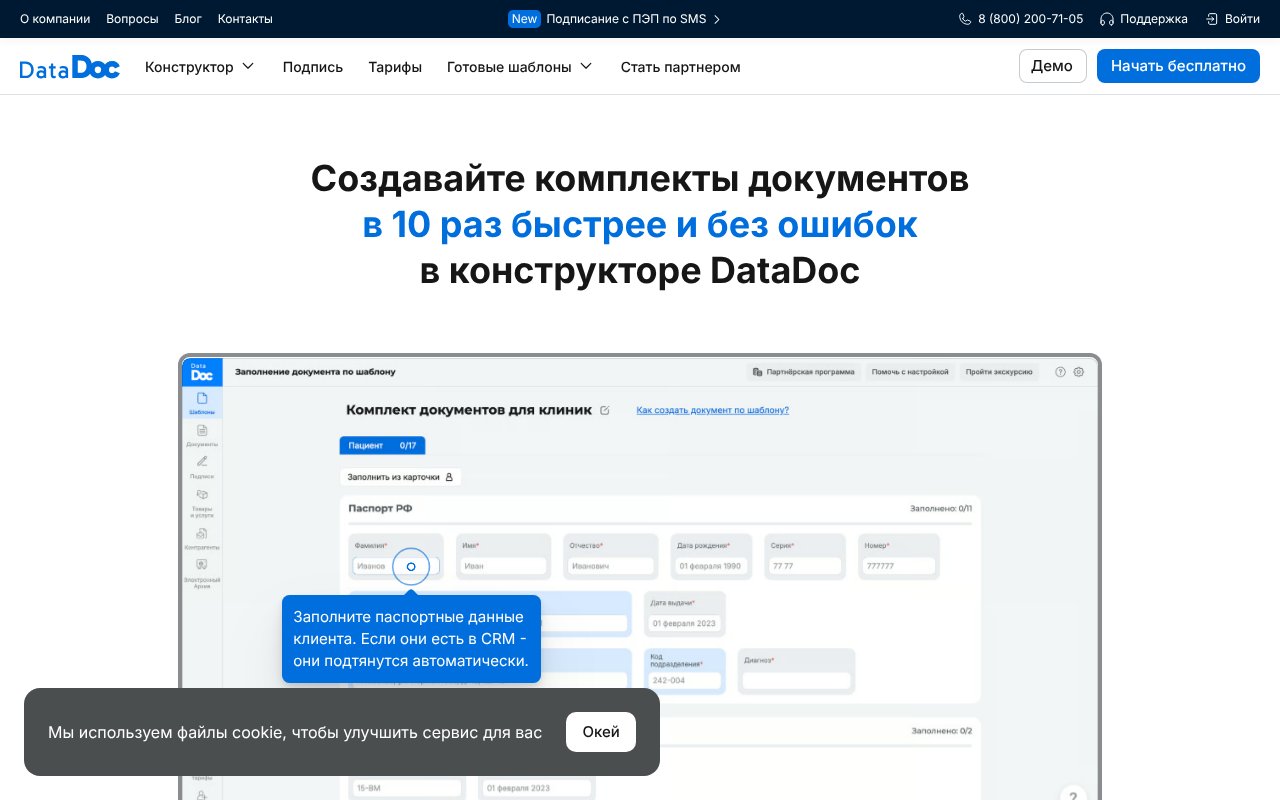Click the pencil icon next to the document title

604,410
